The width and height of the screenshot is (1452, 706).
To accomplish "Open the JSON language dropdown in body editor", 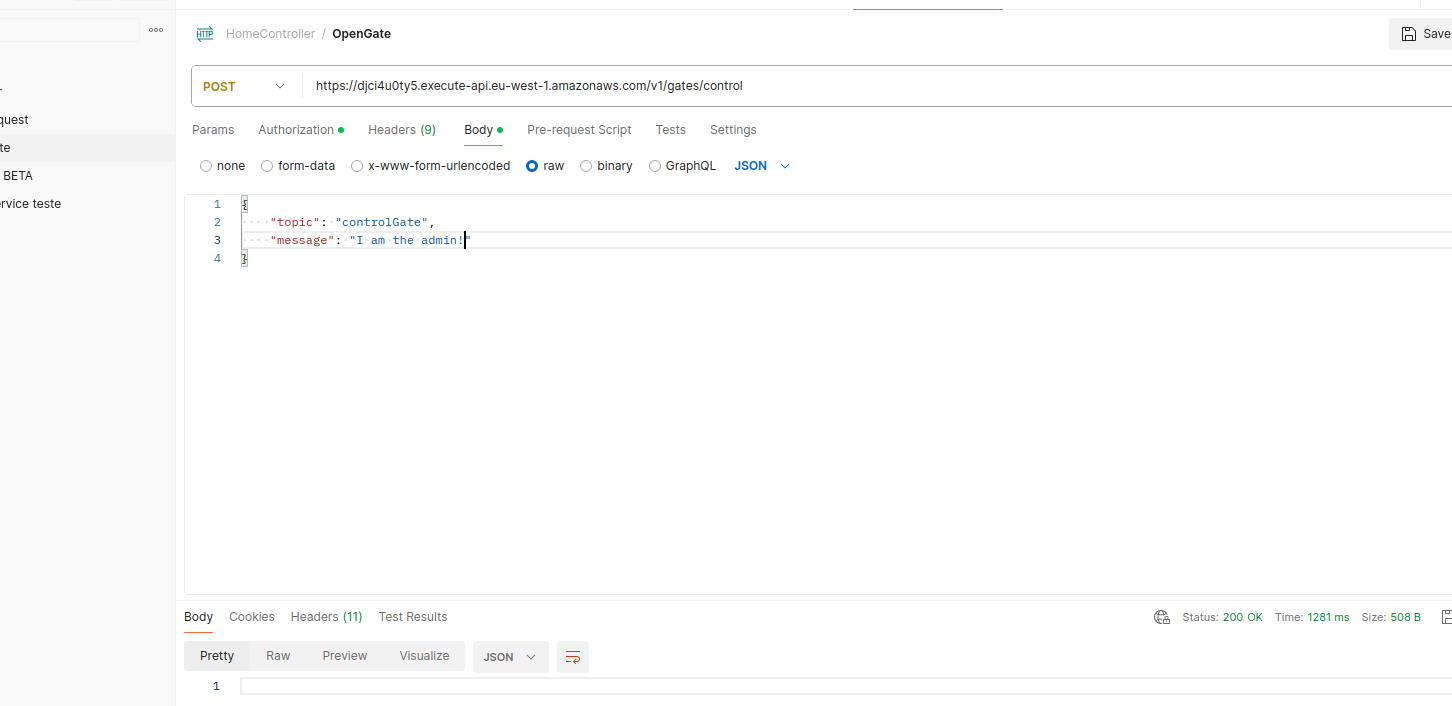I will click(762, 165).
